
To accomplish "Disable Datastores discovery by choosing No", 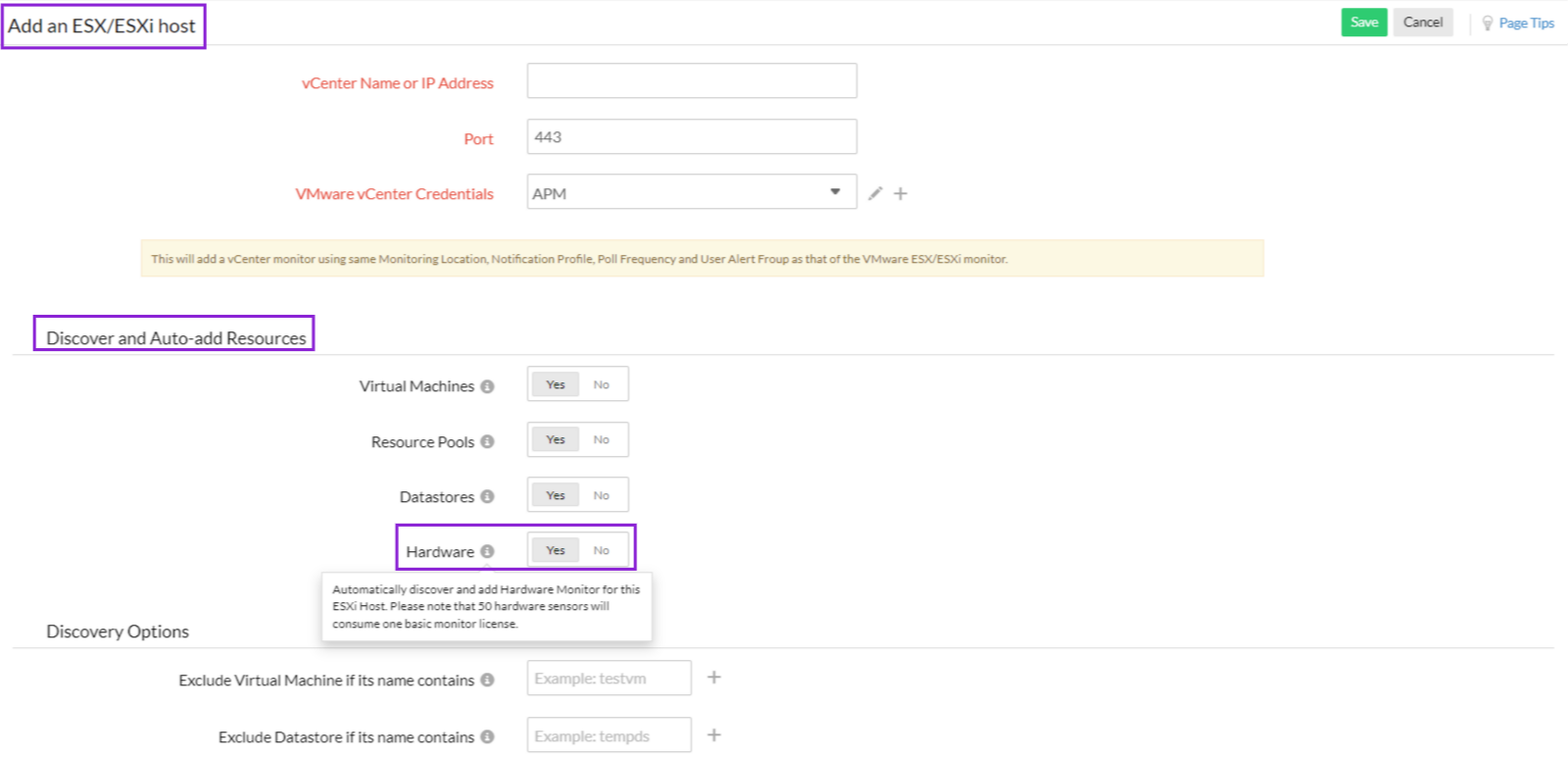I will (602, 496).
